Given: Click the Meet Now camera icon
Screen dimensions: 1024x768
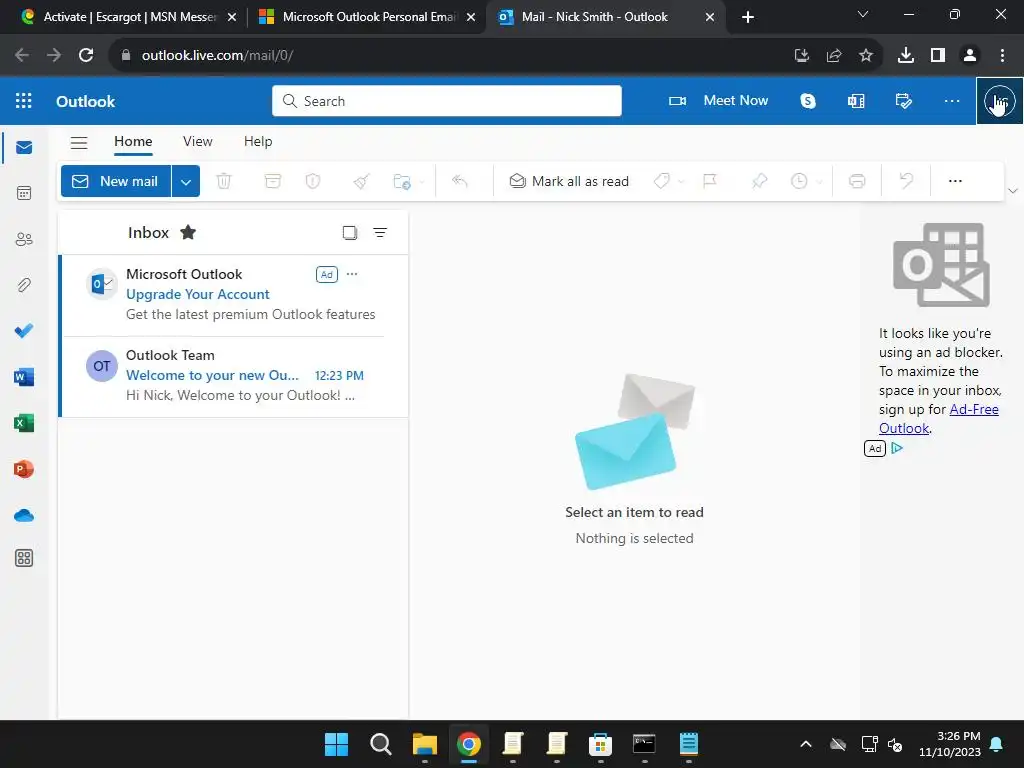Looking at the screenshot, I should click(x=677, y=101).
